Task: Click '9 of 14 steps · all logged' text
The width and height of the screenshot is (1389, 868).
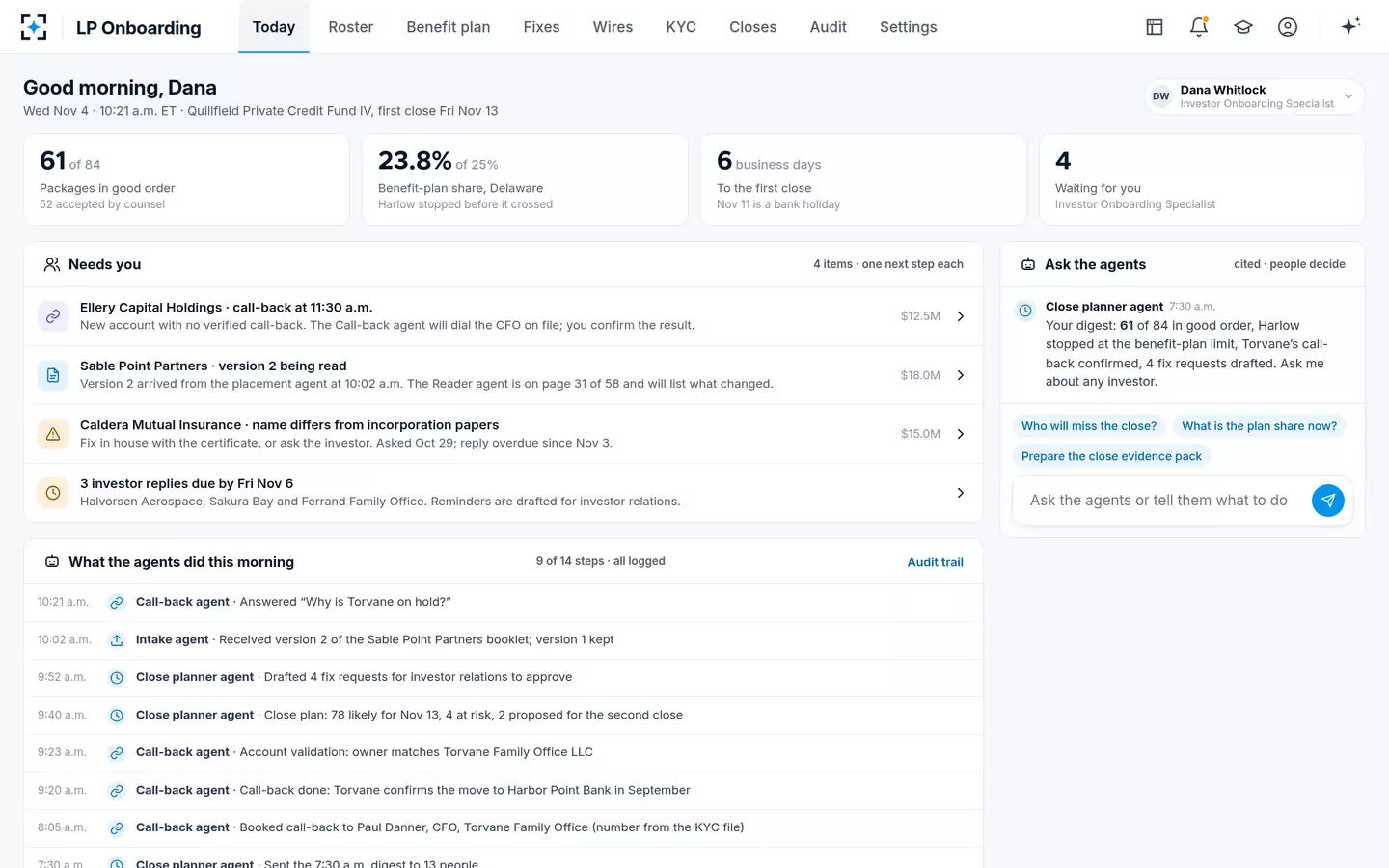Action: click(601, 561)
